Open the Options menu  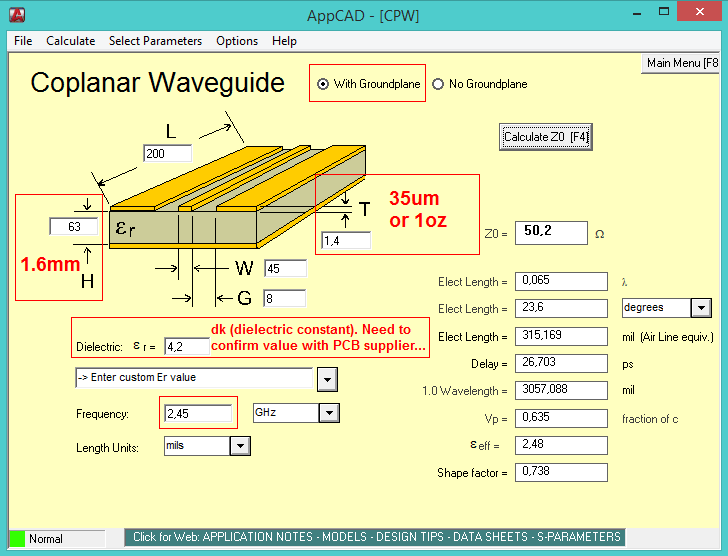237,41
